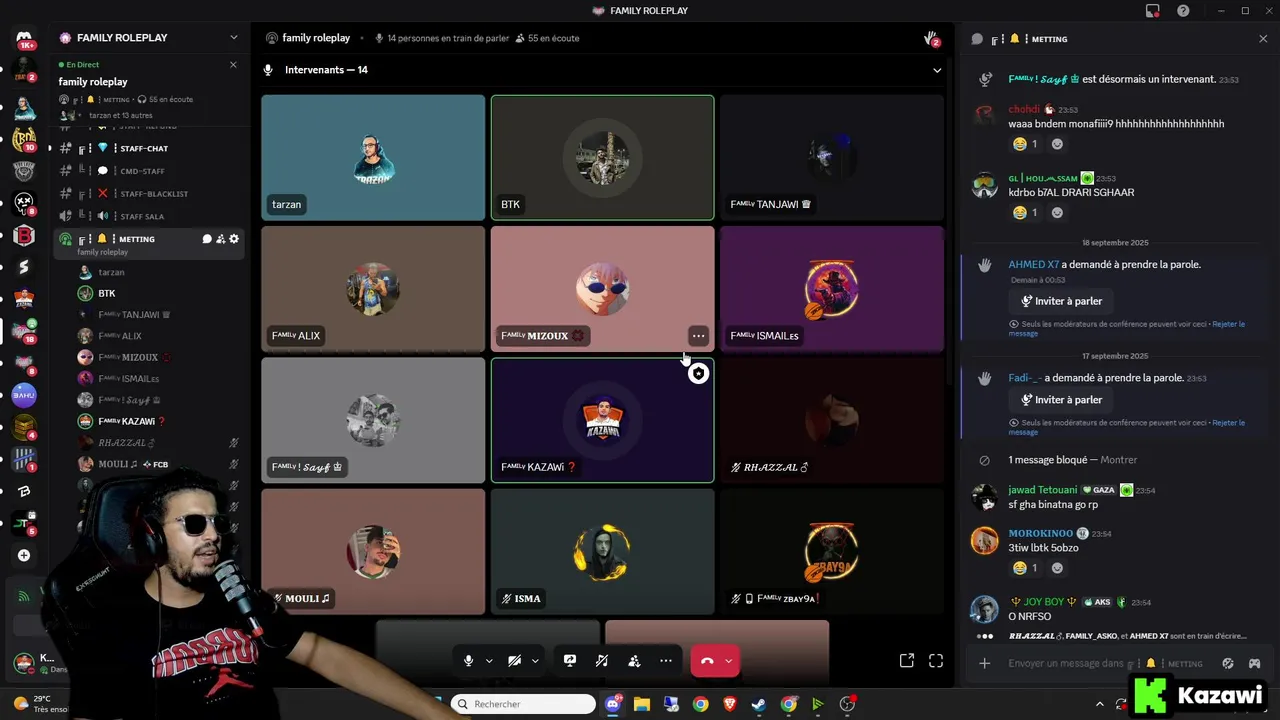1280x720 pixels.
Task: Enter full screen mode
Action: coord(936,661)
